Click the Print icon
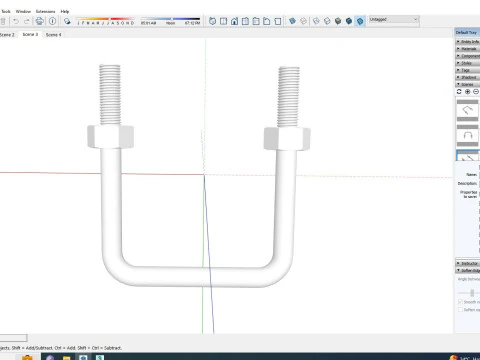 (40, 21)
